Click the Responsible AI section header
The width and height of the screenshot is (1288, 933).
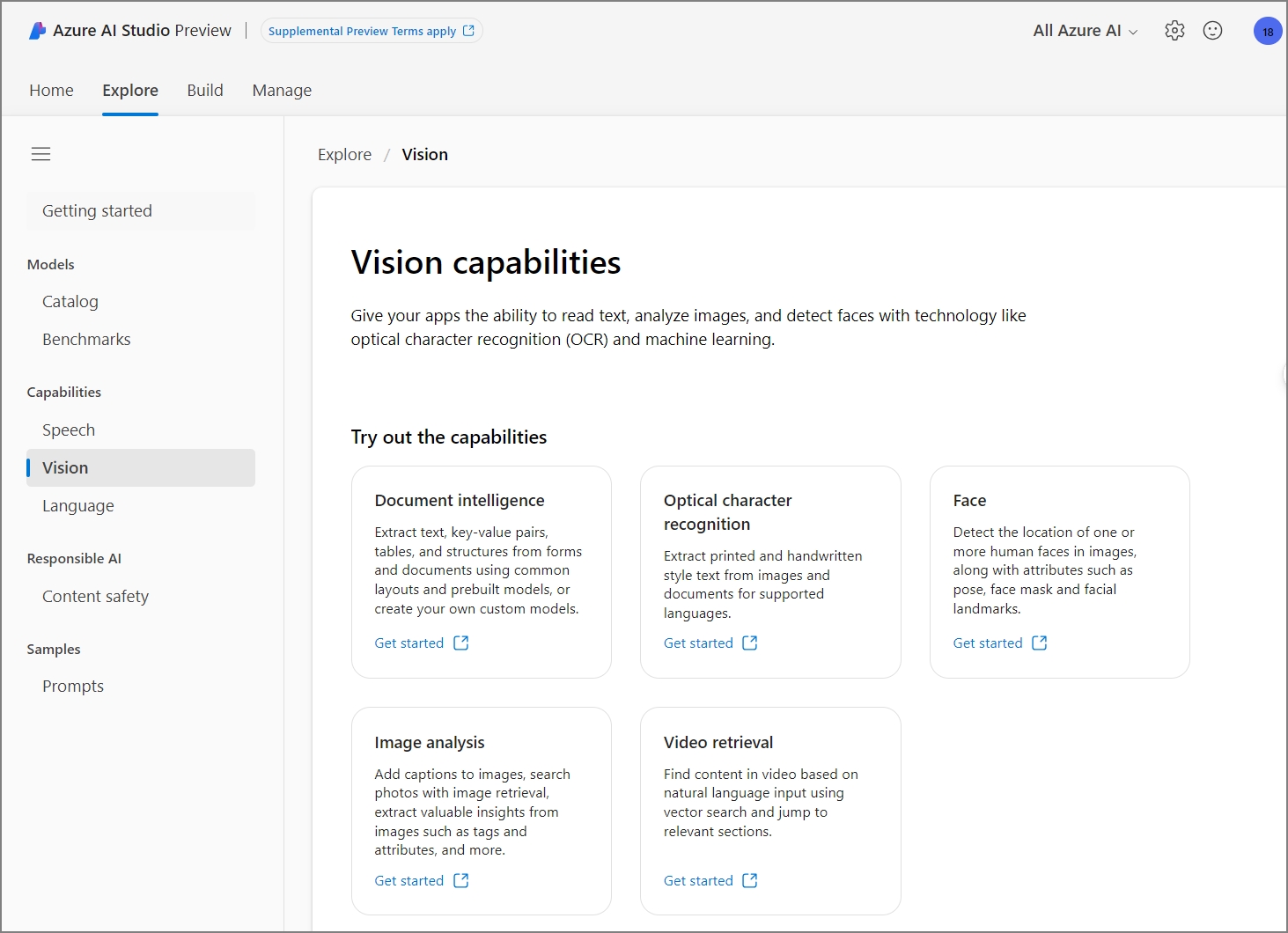pos(74,559)
